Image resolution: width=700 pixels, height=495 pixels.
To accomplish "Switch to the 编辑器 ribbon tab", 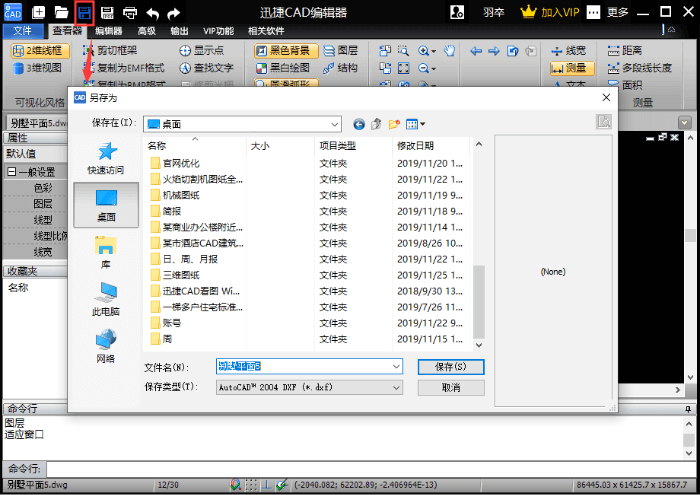I will click(x=108, y=31).
